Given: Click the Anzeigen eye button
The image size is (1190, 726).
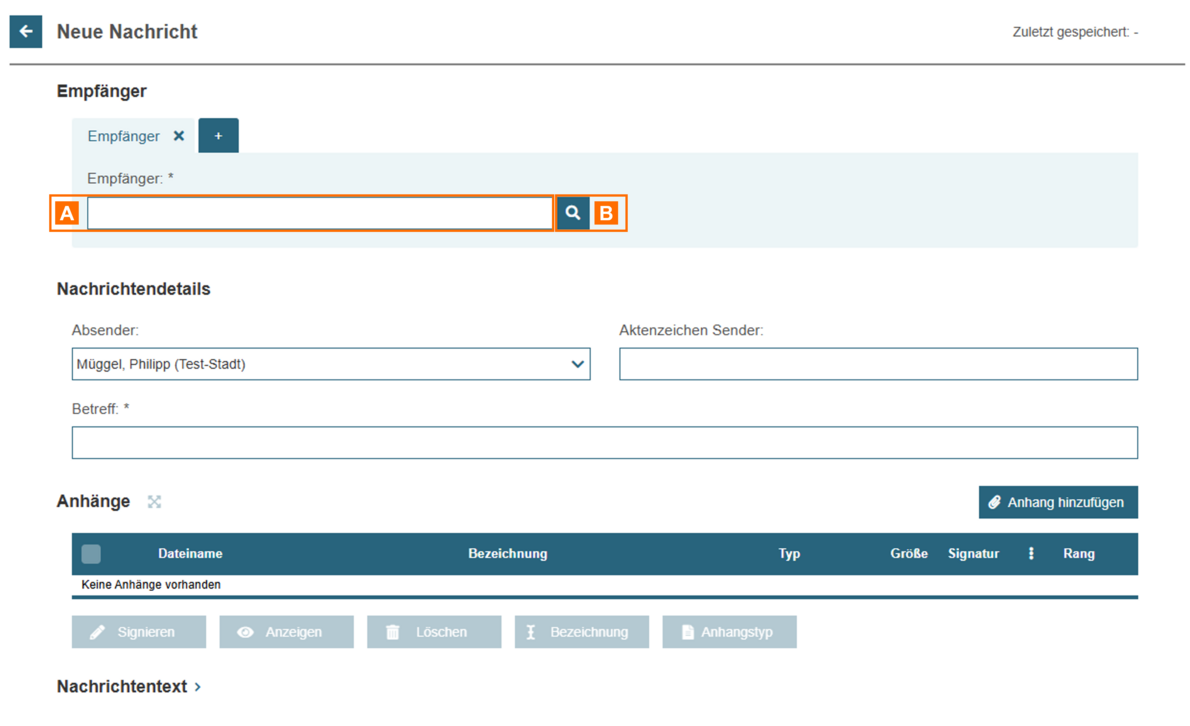Looking at the screenshot, I should click(286, 632).
